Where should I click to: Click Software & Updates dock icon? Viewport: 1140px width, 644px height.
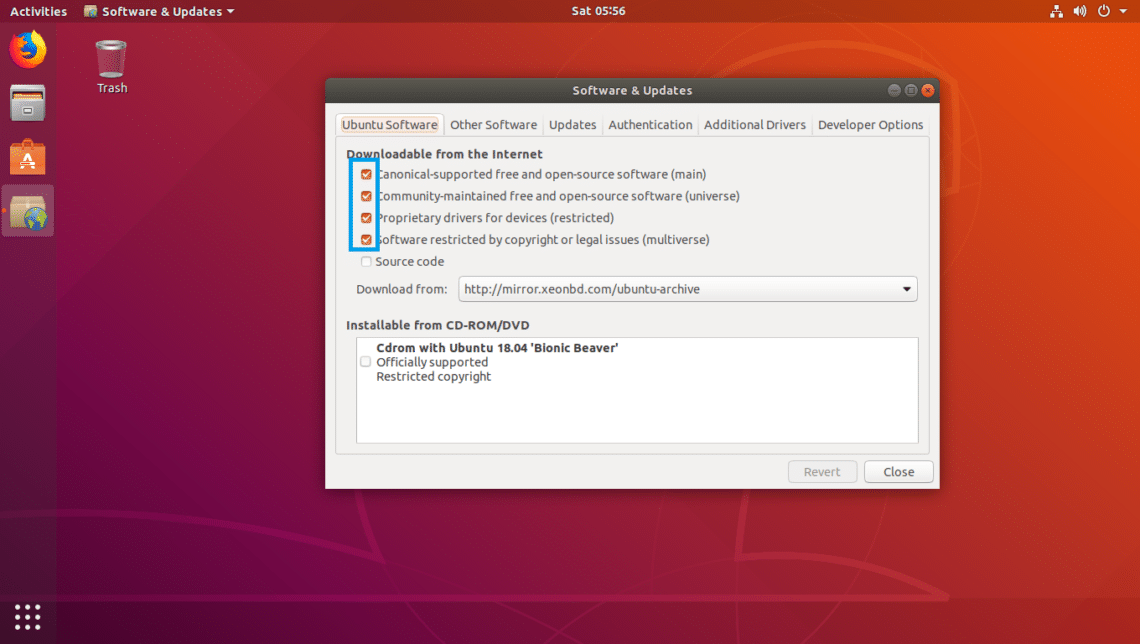click(28, 211)
